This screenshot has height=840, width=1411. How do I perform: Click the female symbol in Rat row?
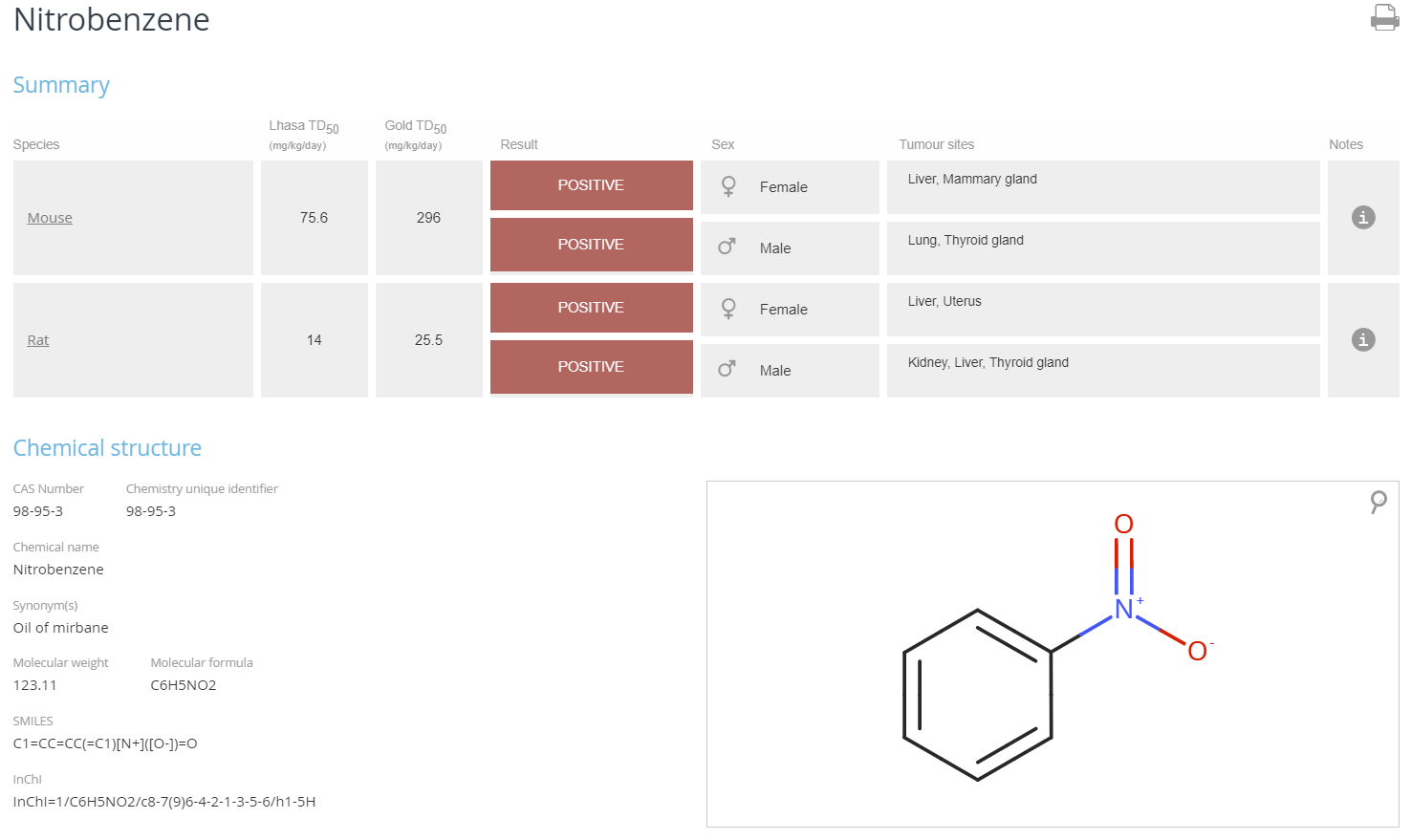(x=728, y=309)
